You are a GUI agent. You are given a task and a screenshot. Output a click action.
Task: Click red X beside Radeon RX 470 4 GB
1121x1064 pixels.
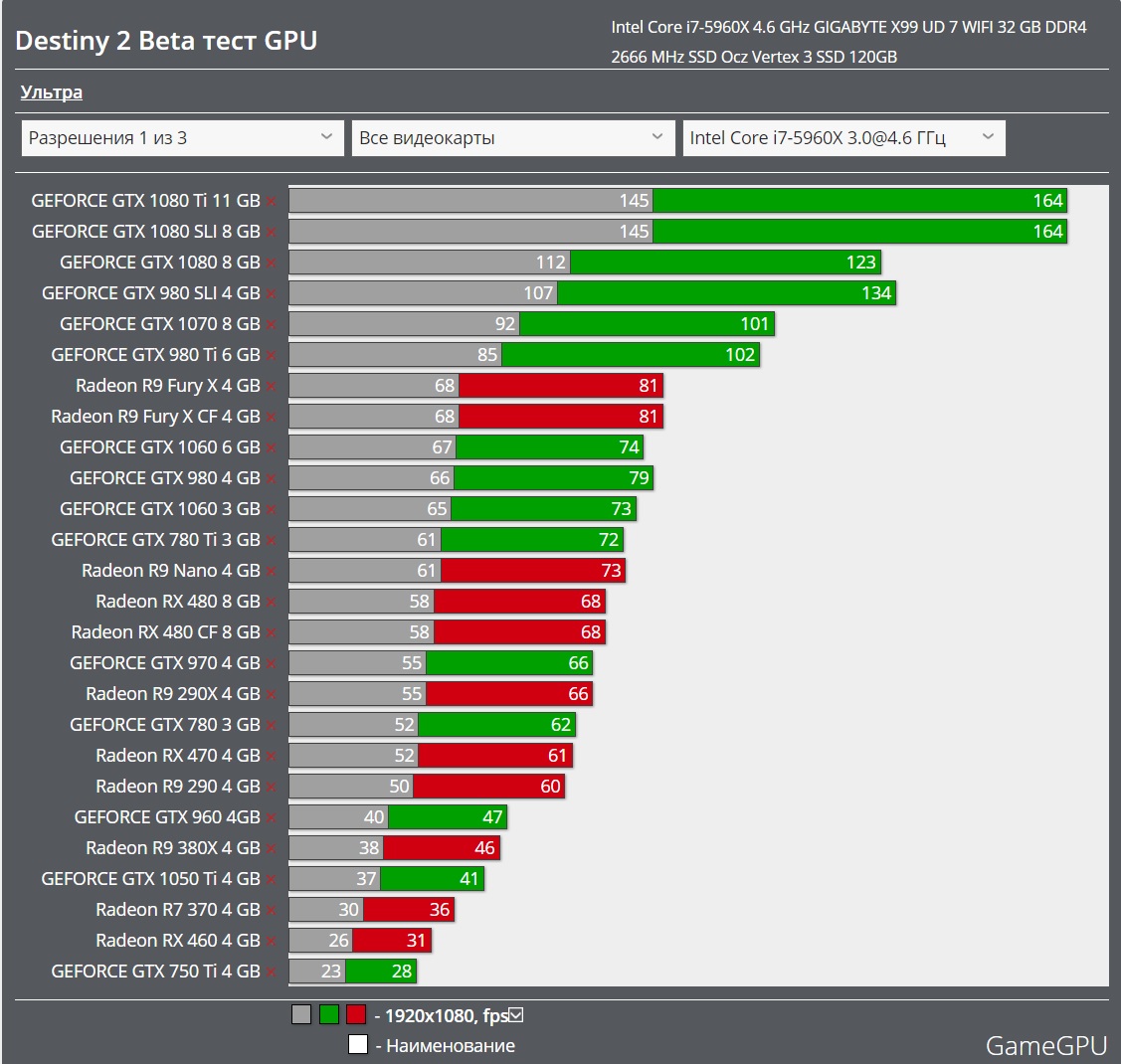[271, 757]
